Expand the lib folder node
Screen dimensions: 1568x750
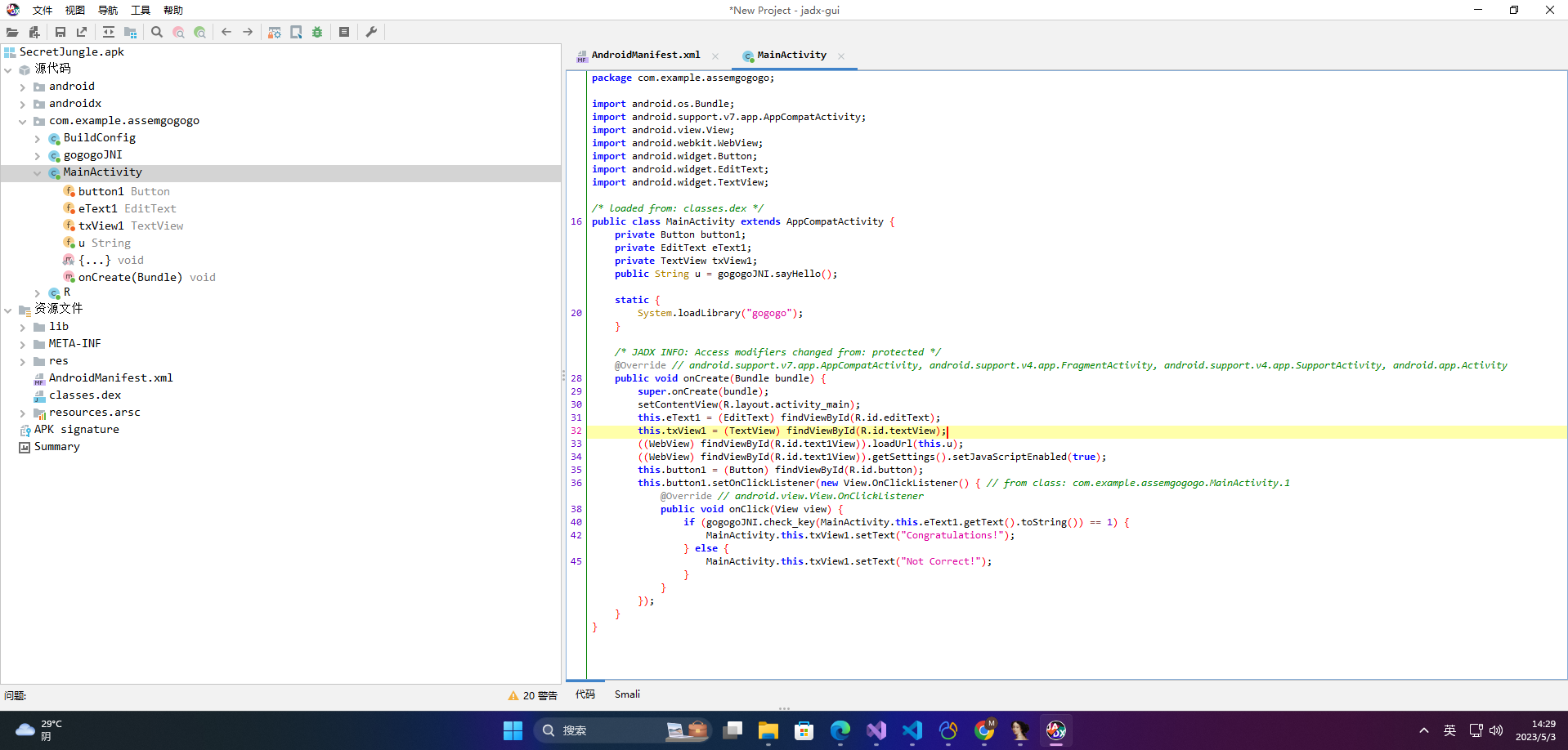tap(23, 327)
